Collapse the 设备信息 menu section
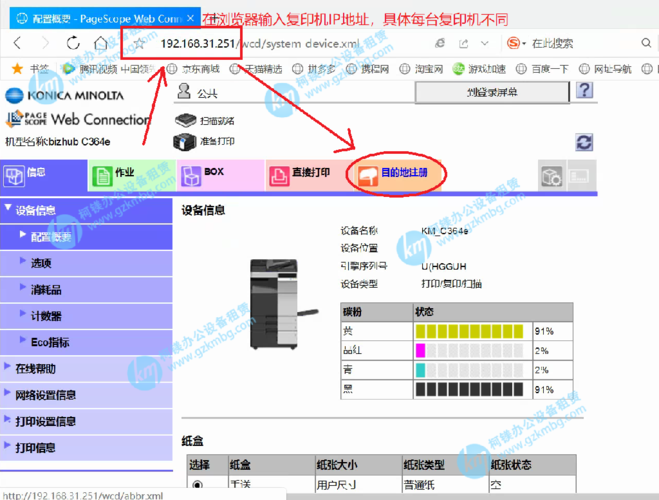 [86, 210]
